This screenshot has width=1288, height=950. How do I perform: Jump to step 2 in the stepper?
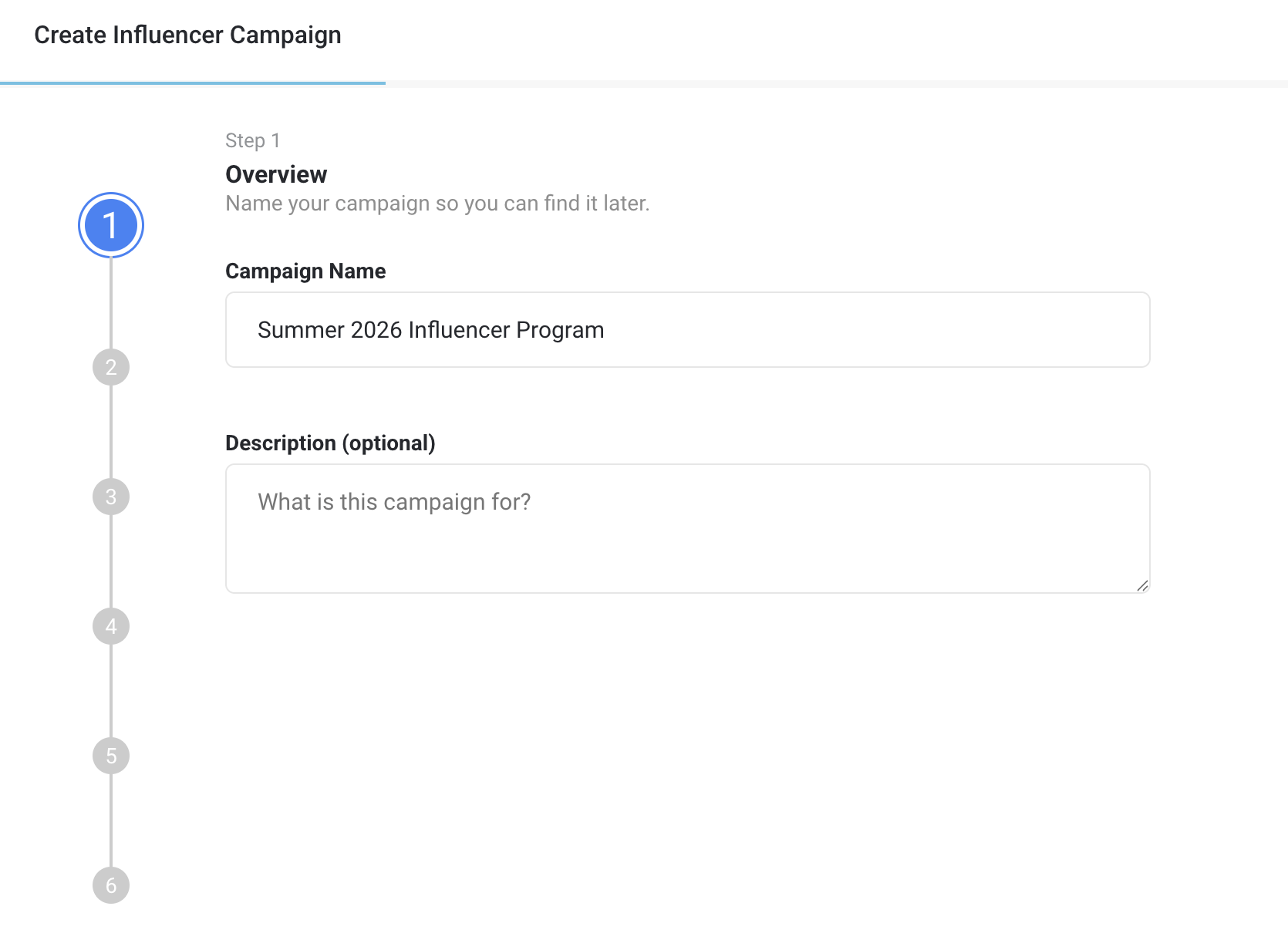point(111,367)
